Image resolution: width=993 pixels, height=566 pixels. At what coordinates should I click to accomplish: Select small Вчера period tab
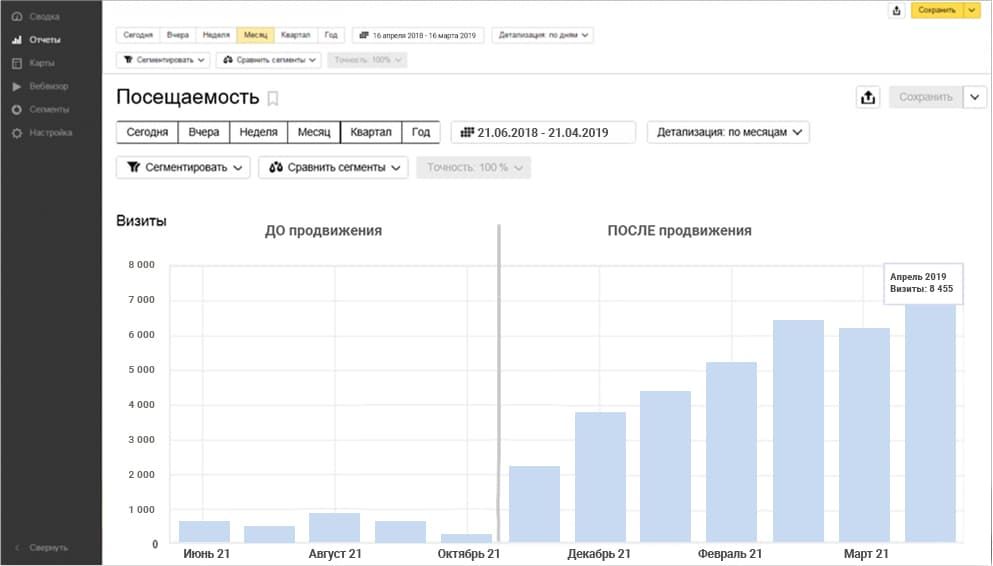point(178,35)
